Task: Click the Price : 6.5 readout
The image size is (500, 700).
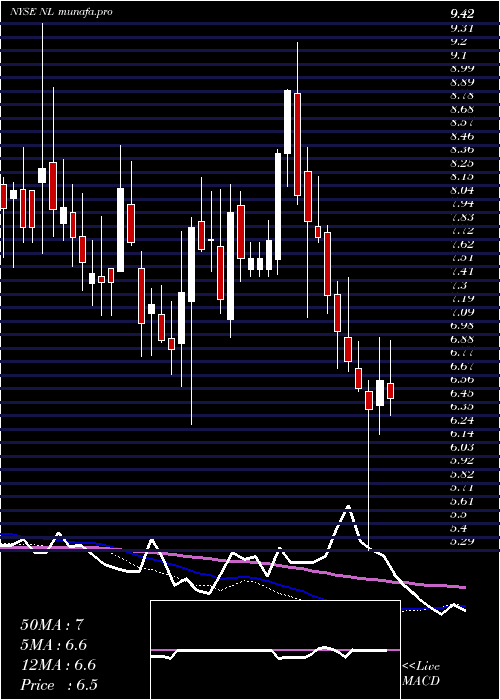Action: 59,685
